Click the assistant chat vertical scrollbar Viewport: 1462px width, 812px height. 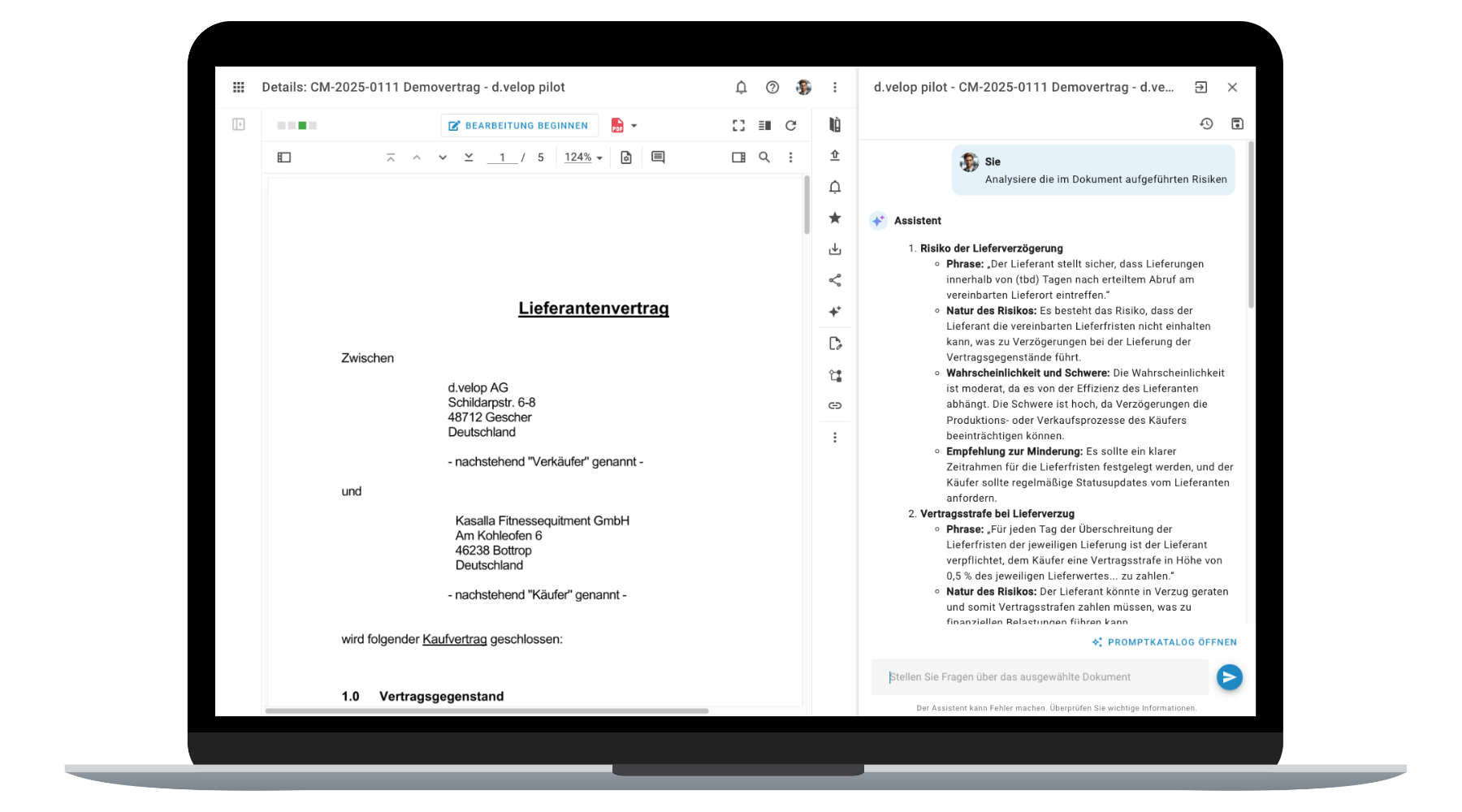1251,227
